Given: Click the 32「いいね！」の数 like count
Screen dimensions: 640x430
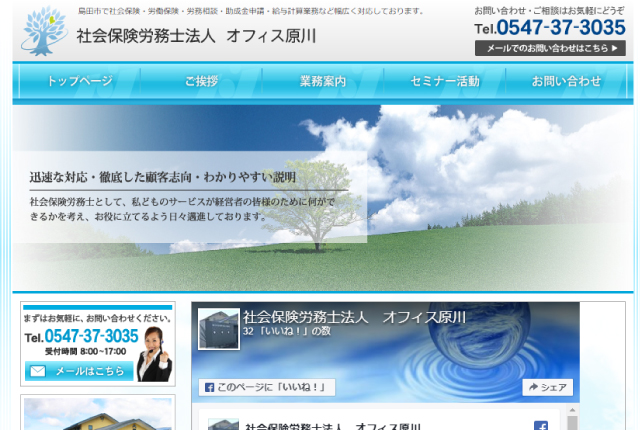Looking at the screenshot, I should click(x=287, y=331).
